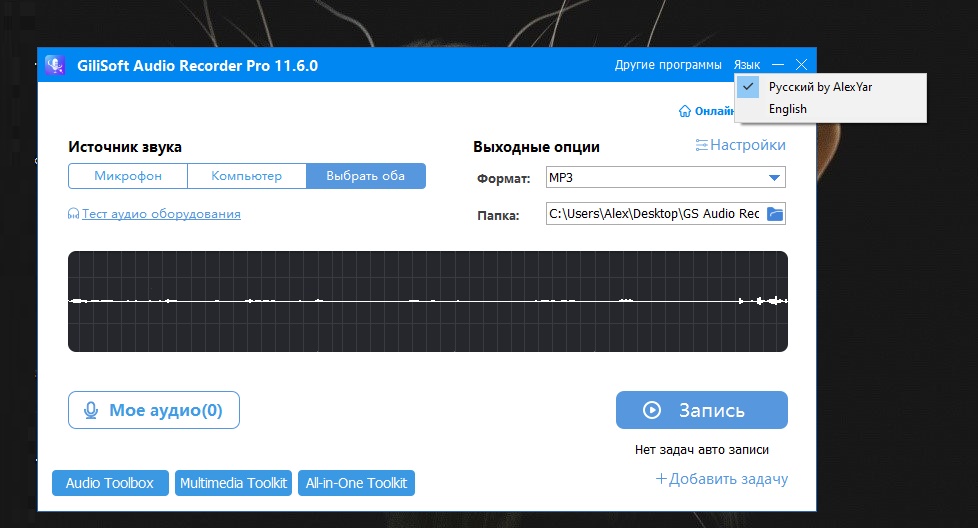Open the Настройки settings link

coord(748,145)
